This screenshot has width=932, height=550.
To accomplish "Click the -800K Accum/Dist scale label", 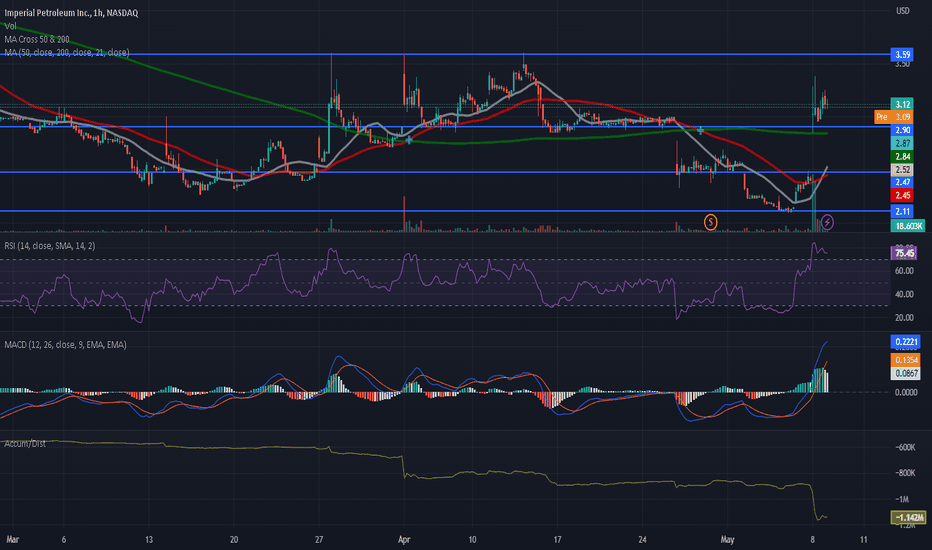I will coord(905,473).
